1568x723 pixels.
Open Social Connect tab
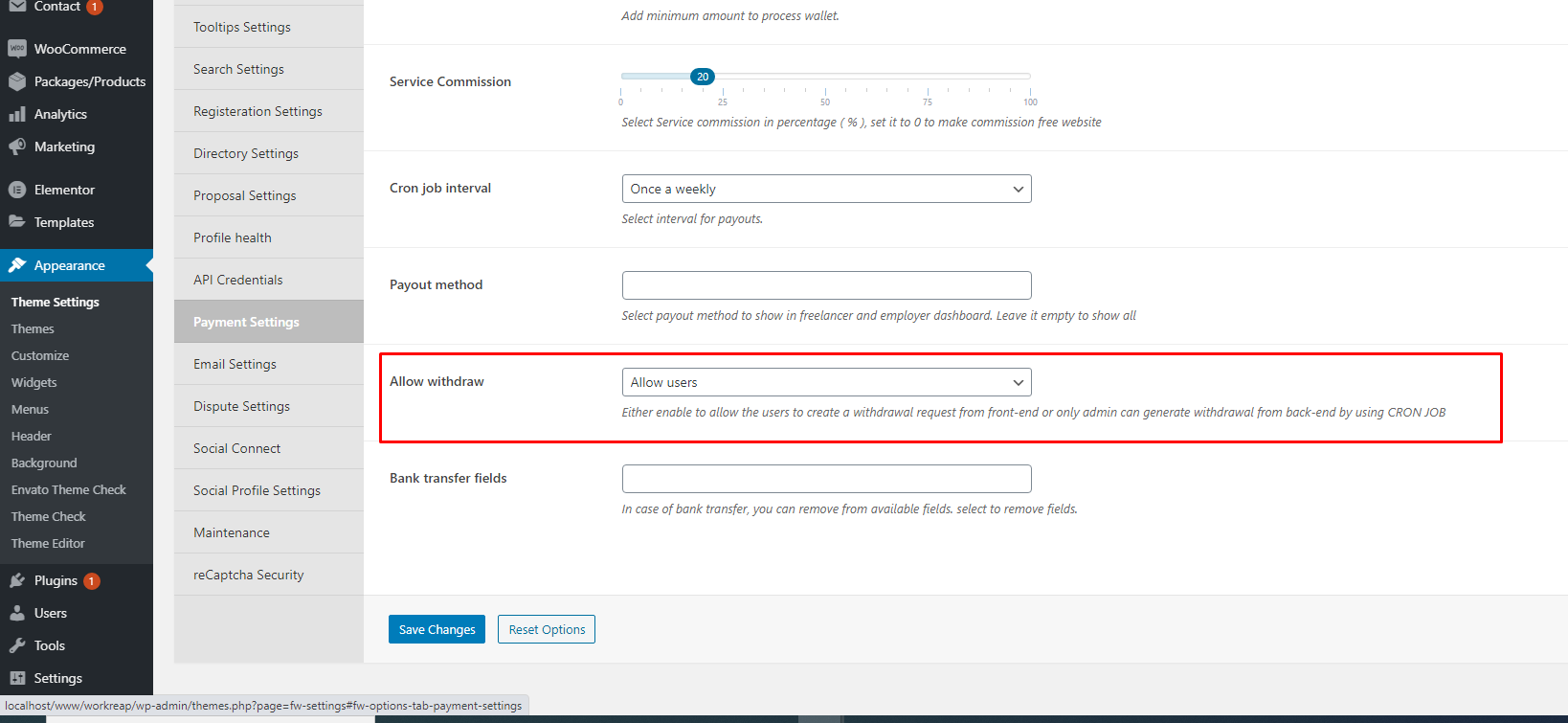pos(269,448)
